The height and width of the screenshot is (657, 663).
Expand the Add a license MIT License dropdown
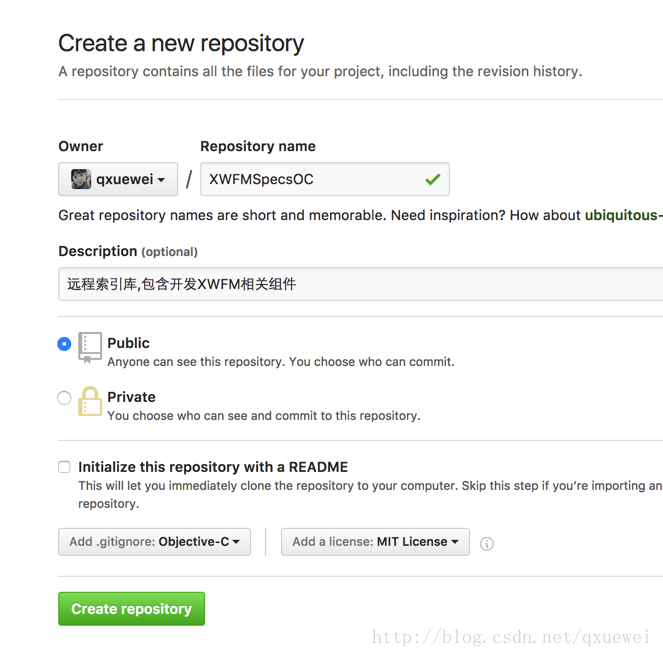coord(375,542)
